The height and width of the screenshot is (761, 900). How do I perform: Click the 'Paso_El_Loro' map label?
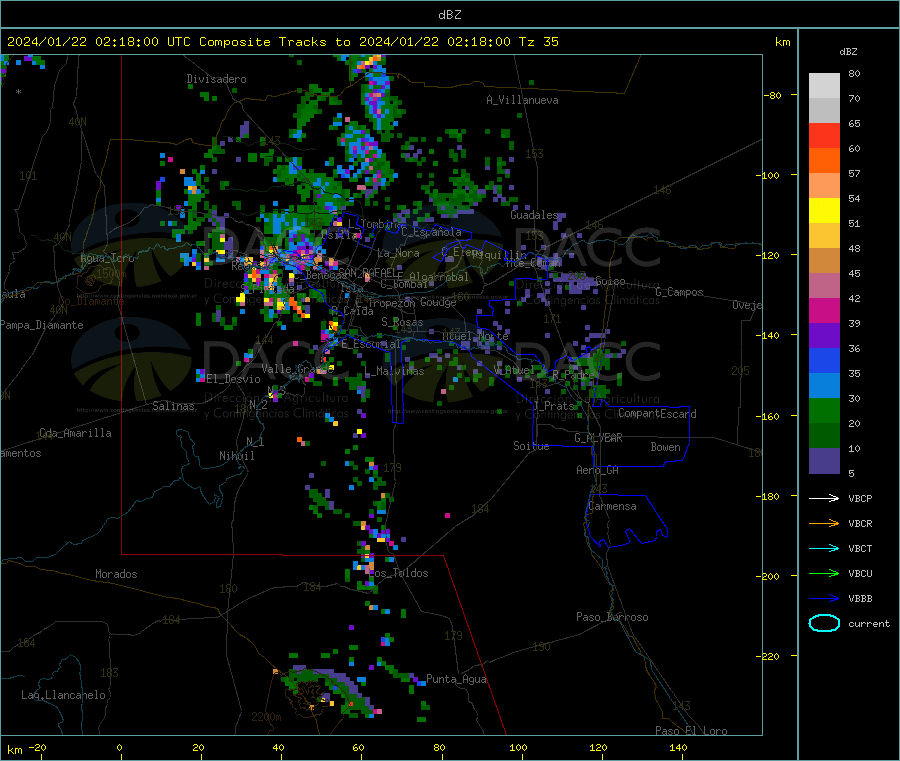click(691, 731)
